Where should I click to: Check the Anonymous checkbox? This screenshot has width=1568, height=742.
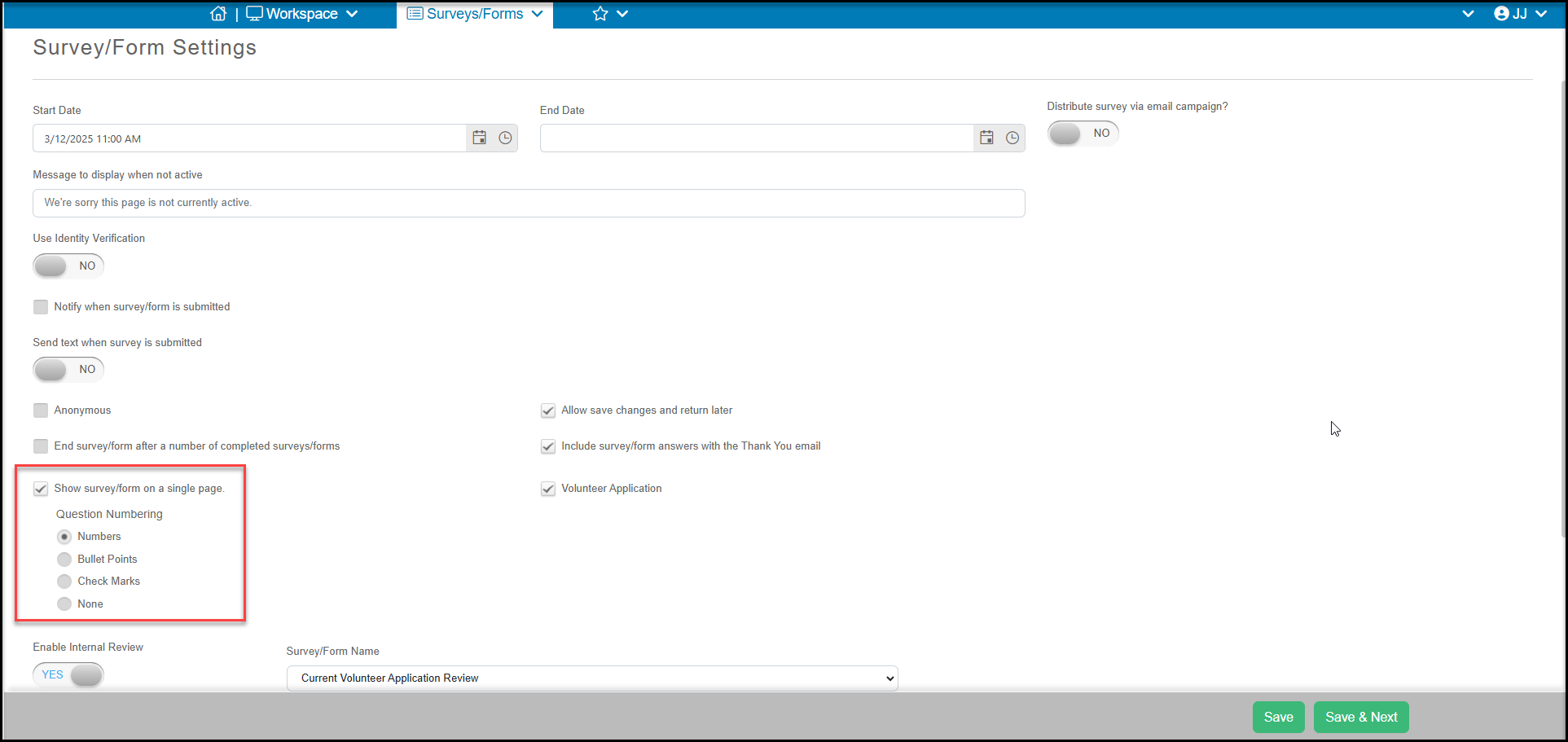tap(41, 411)
